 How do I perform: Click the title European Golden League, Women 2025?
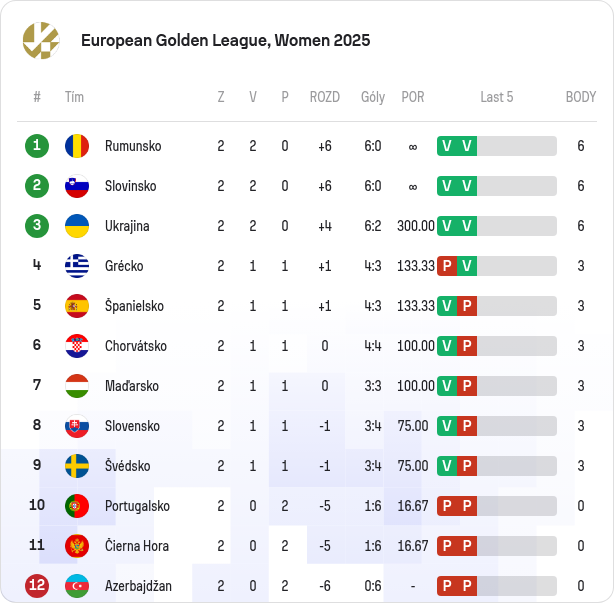[x=226, y=40]
